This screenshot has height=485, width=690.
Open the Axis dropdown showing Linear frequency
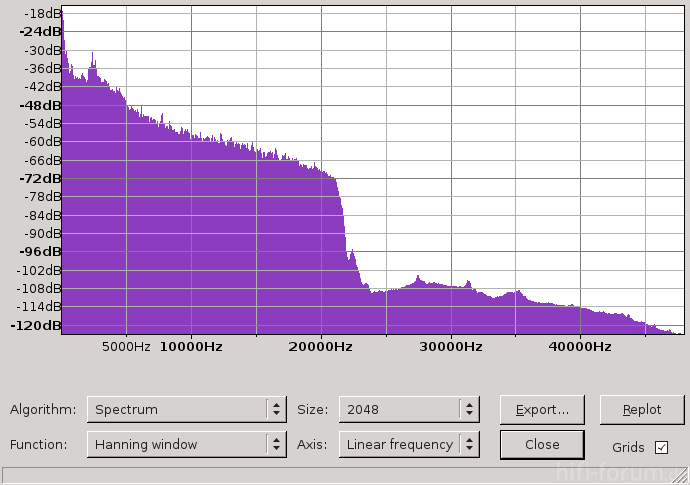tap(409, 445)
